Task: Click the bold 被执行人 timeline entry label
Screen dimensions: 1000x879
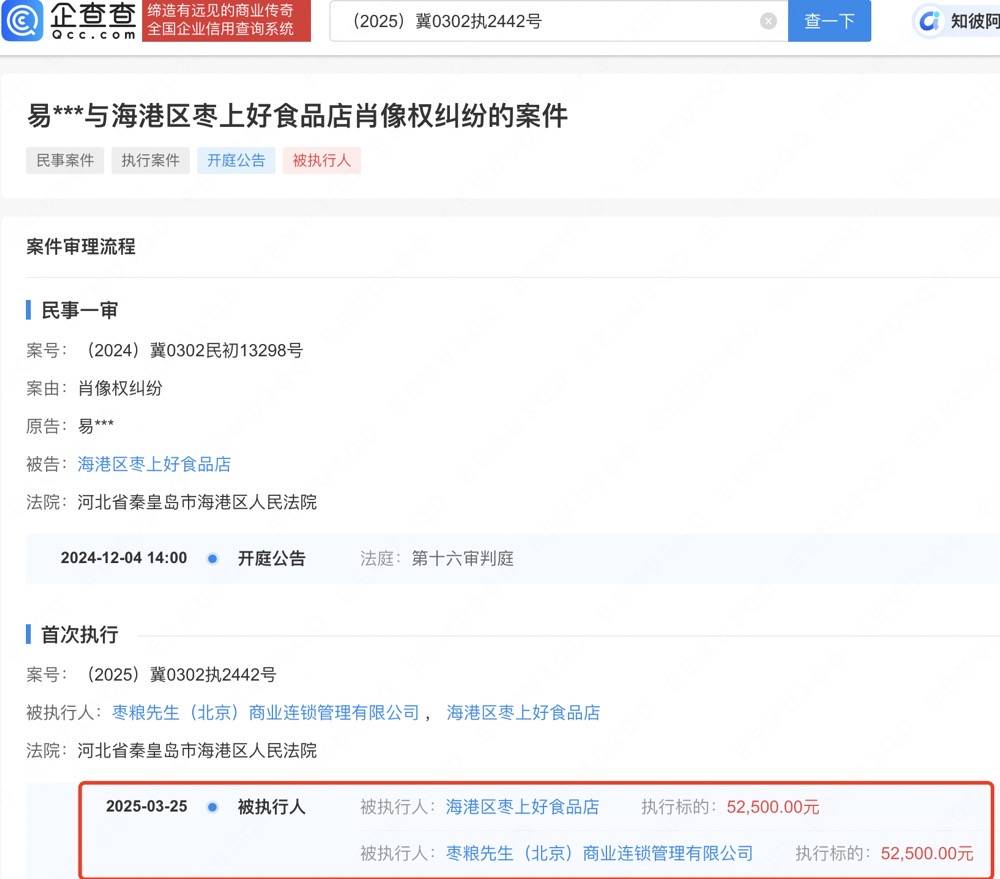Action: pos(272,807)
